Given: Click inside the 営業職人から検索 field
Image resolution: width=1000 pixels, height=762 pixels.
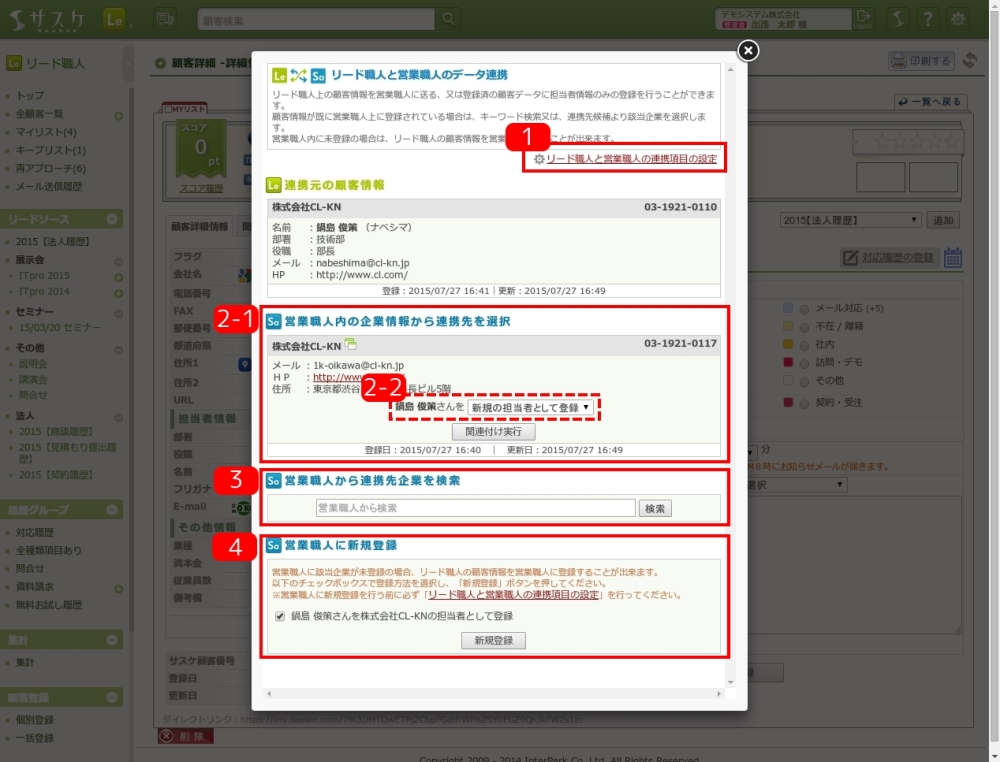Looking at the screenshot, I should click(x=476, y=508).
